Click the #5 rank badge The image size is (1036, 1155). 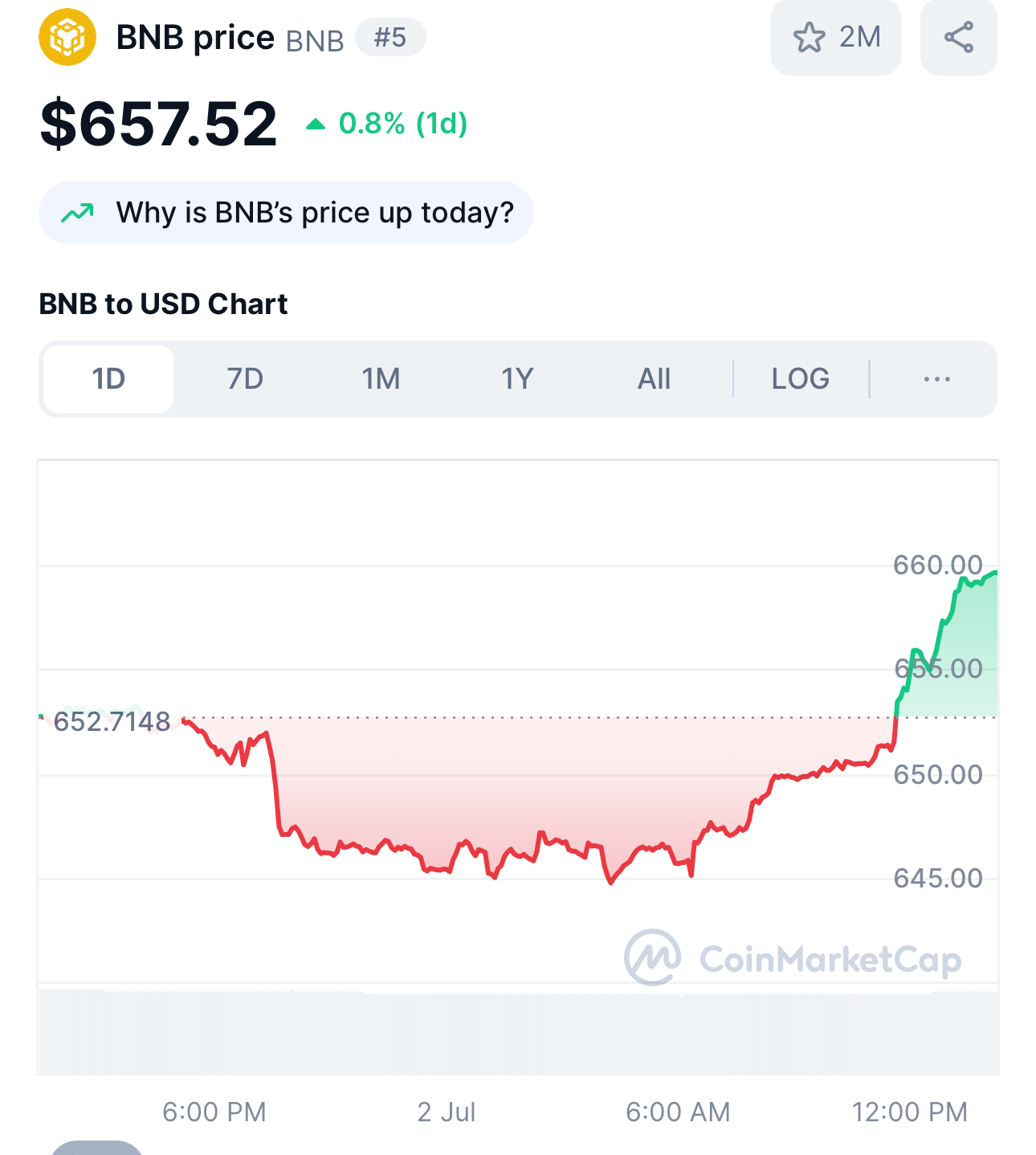390,37
